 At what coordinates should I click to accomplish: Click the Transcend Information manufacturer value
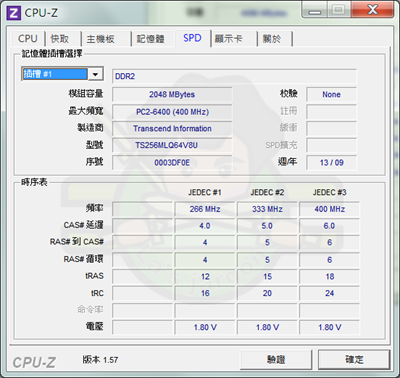point(172,128)
